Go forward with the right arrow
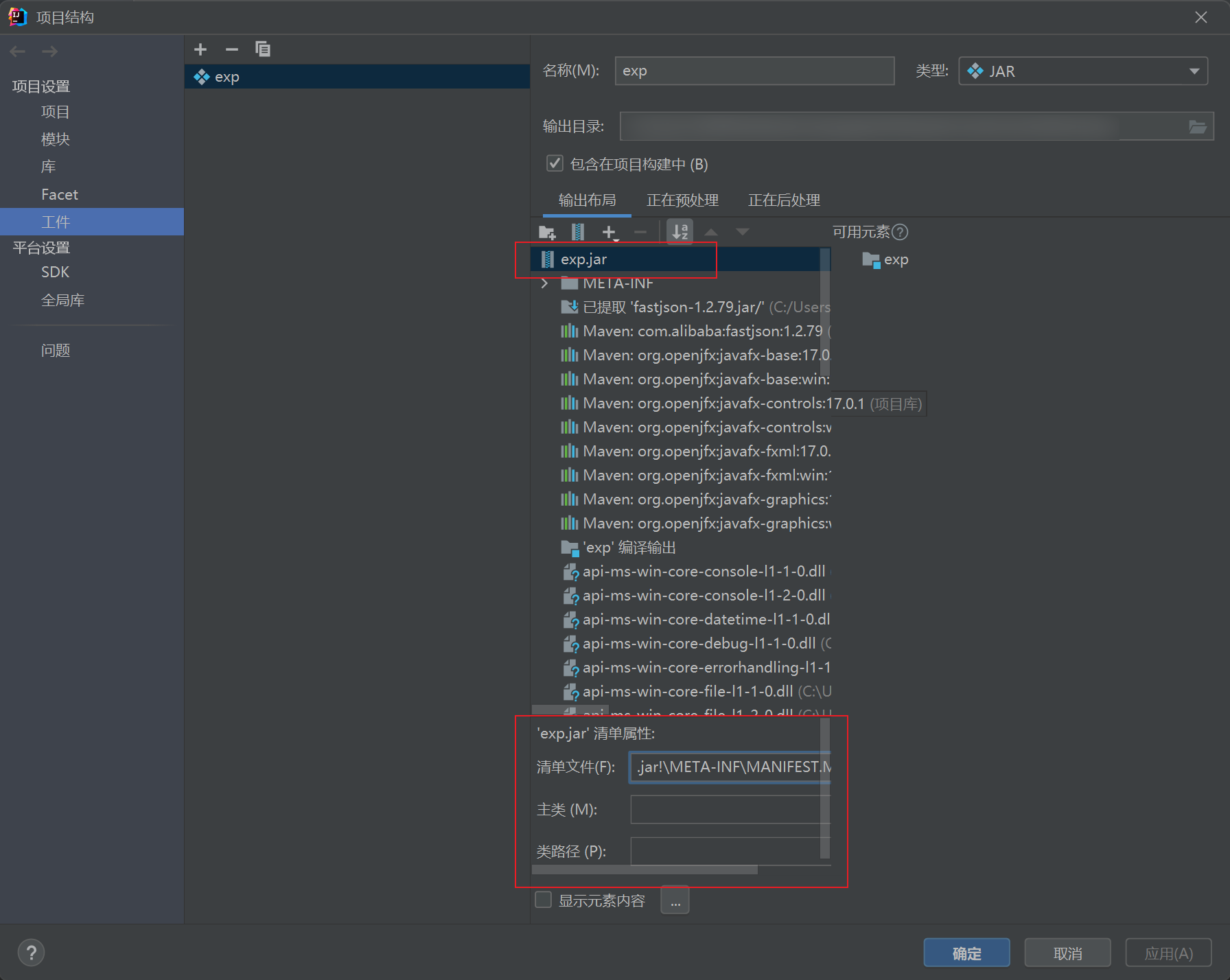 49,51
